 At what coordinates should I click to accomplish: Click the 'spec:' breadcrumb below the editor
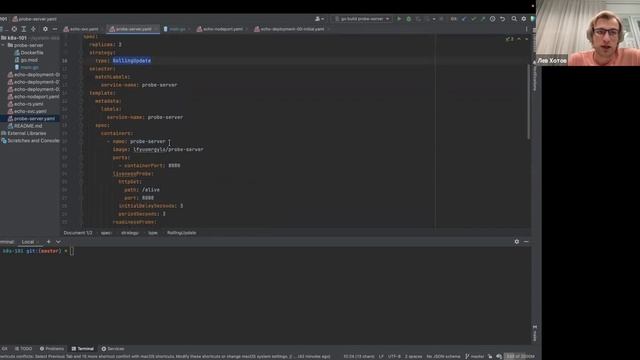[106, 233]
